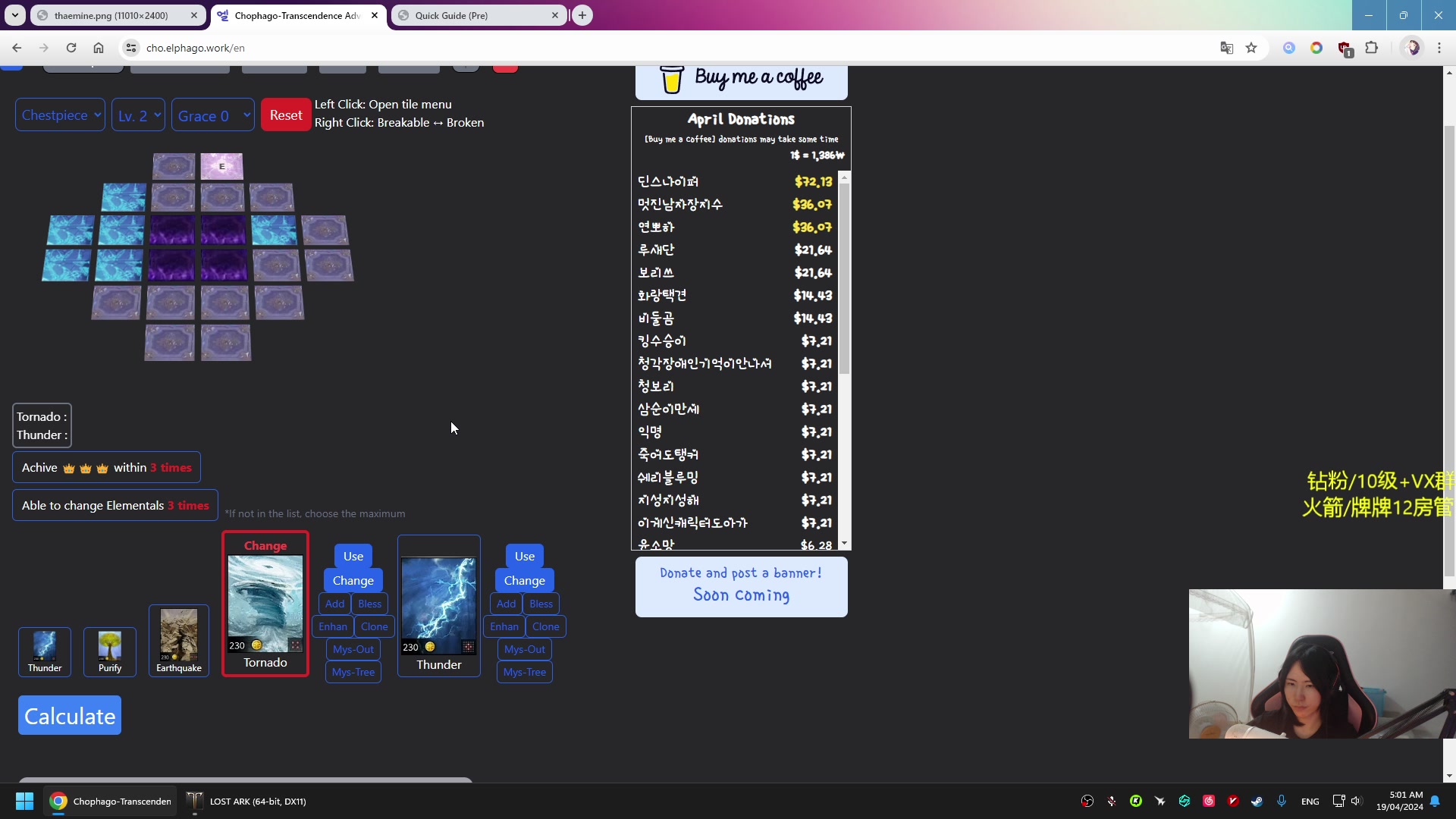1456x819 pixels.
Task: Open LOST ARK from the taskbar
Action: click(x=247, y=802)
